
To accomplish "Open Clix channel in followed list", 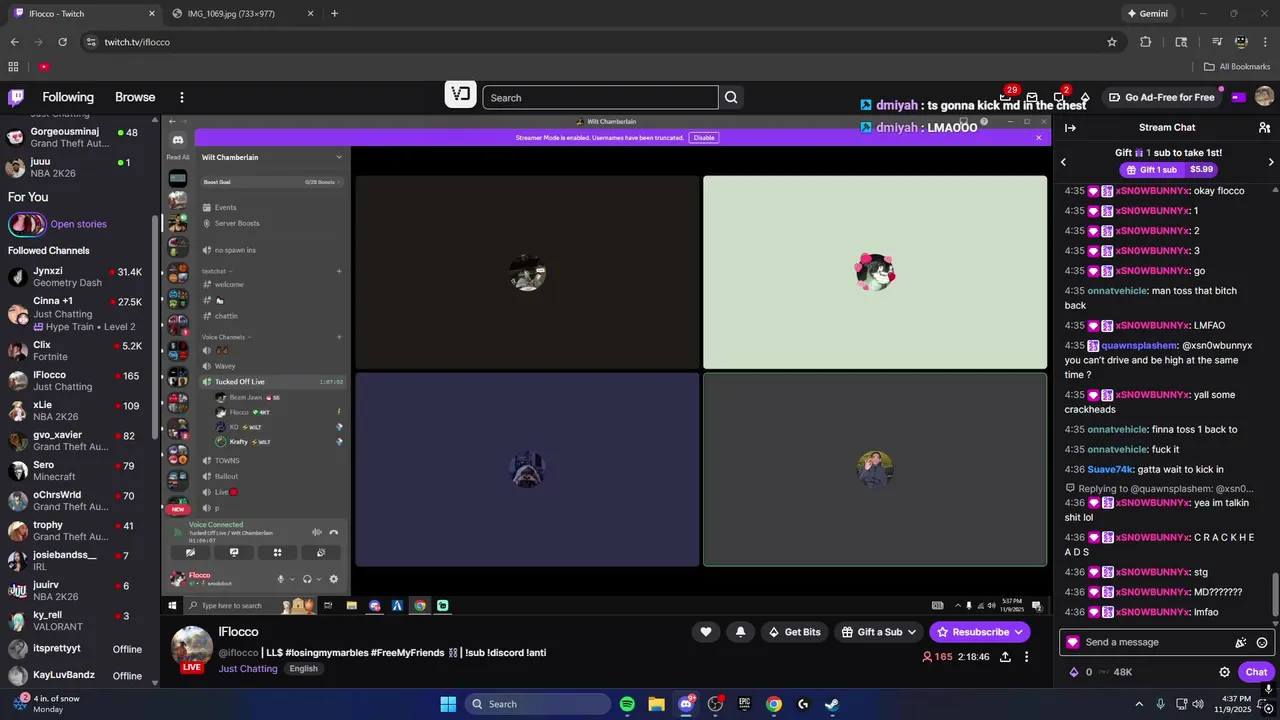I will (78, 351).
